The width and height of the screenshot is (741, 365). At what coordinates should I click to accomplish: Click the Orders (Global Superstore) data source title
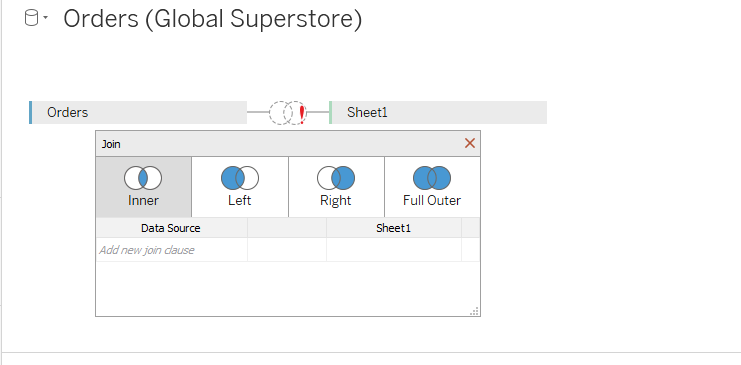pyautogui.click(x=213, y=19)
